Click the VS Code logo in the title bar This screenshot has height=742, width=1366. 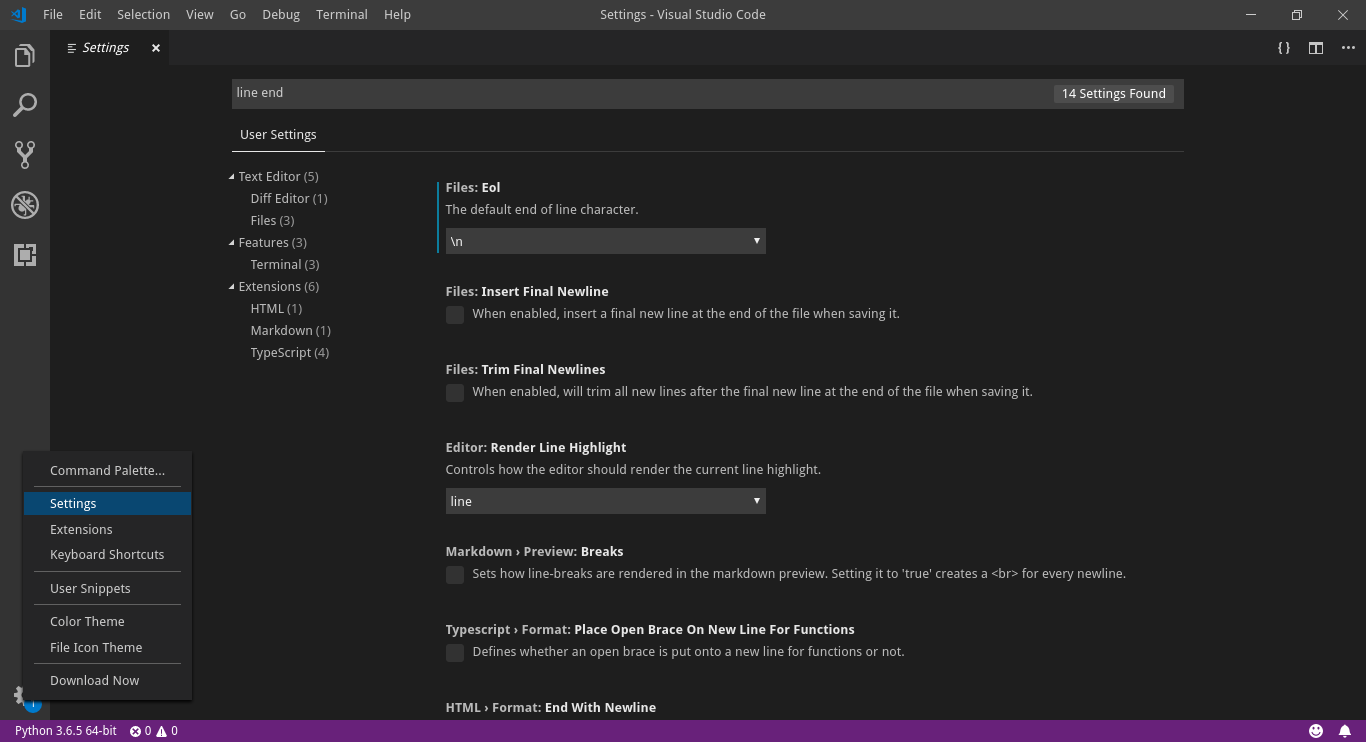pyautogui.click(x=18, y=15)
